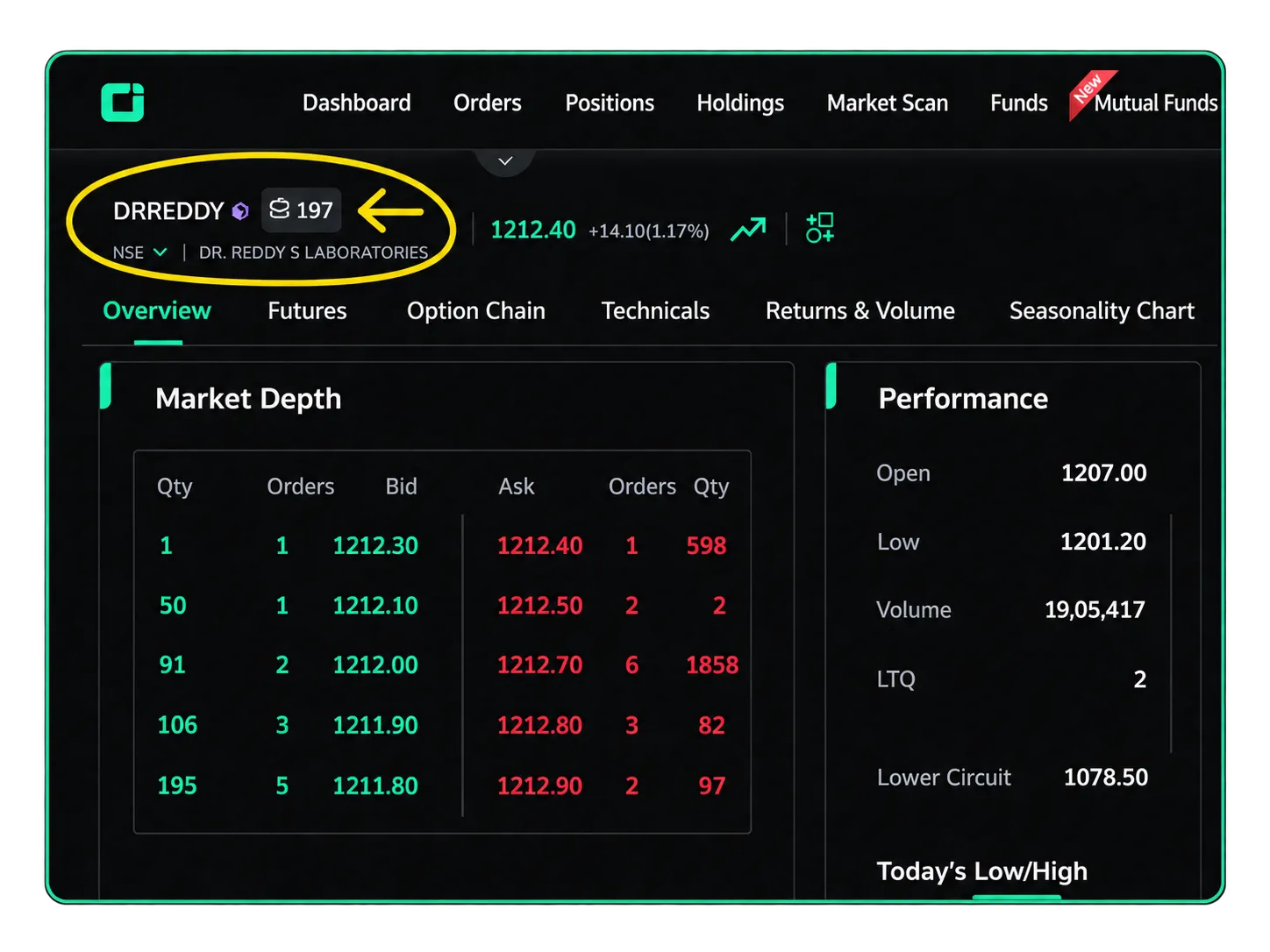This screenshot has height=952, width=1270.
Task: Click bid price 1212.00
Action: pos(375,665)
